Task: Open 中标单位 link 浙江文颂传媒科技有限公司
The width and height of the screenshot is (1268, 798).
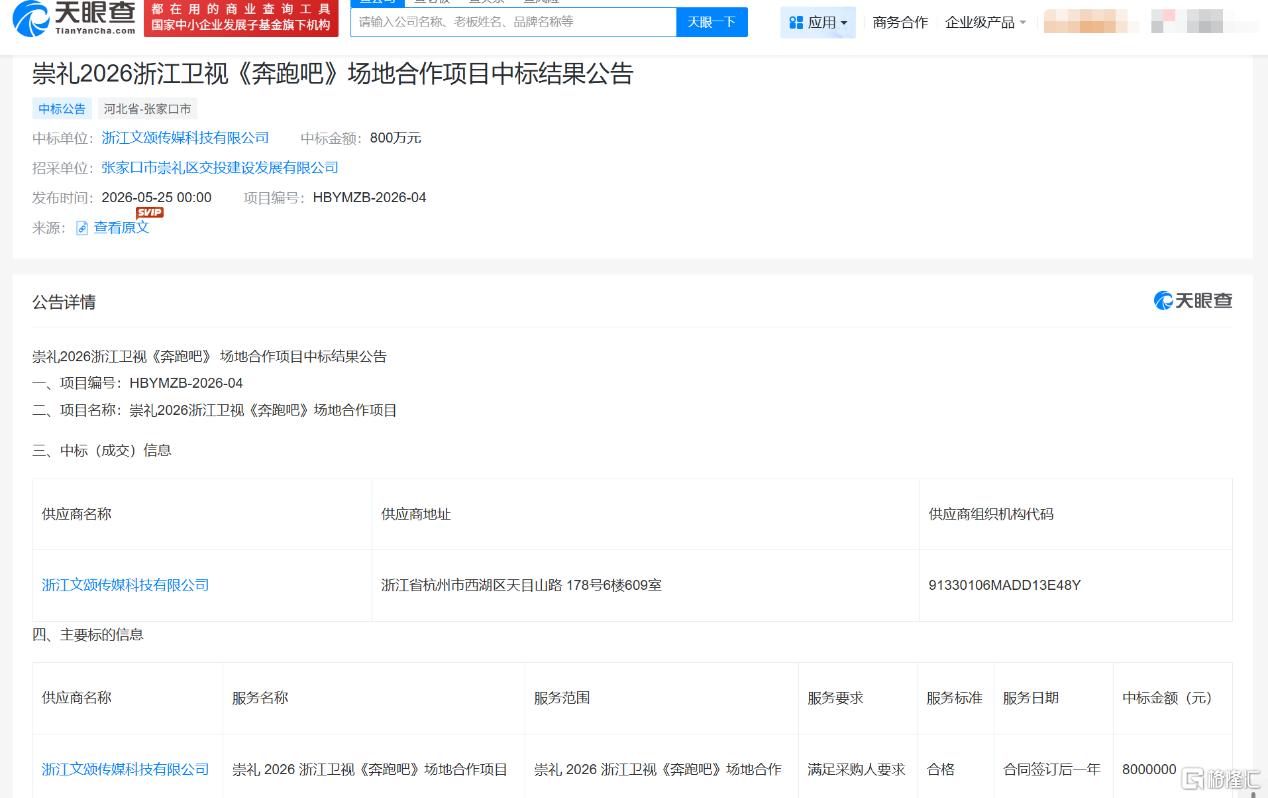Action: (x=185, y=138)
